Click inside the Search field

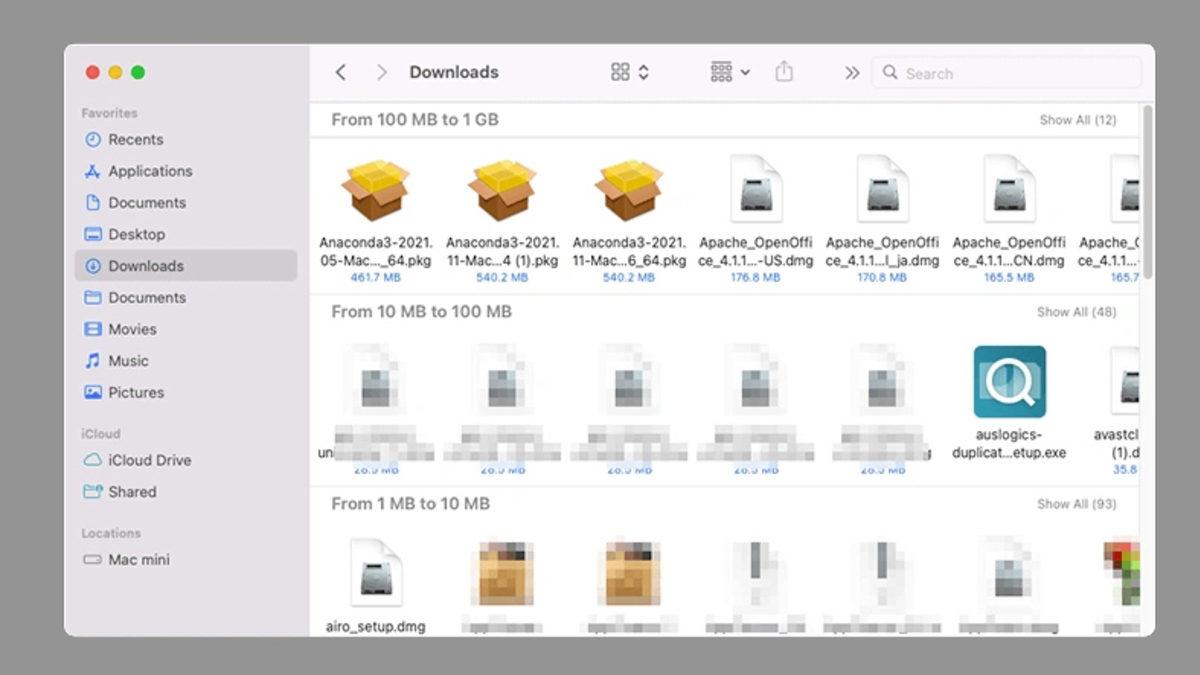[x=1005, y=72]
